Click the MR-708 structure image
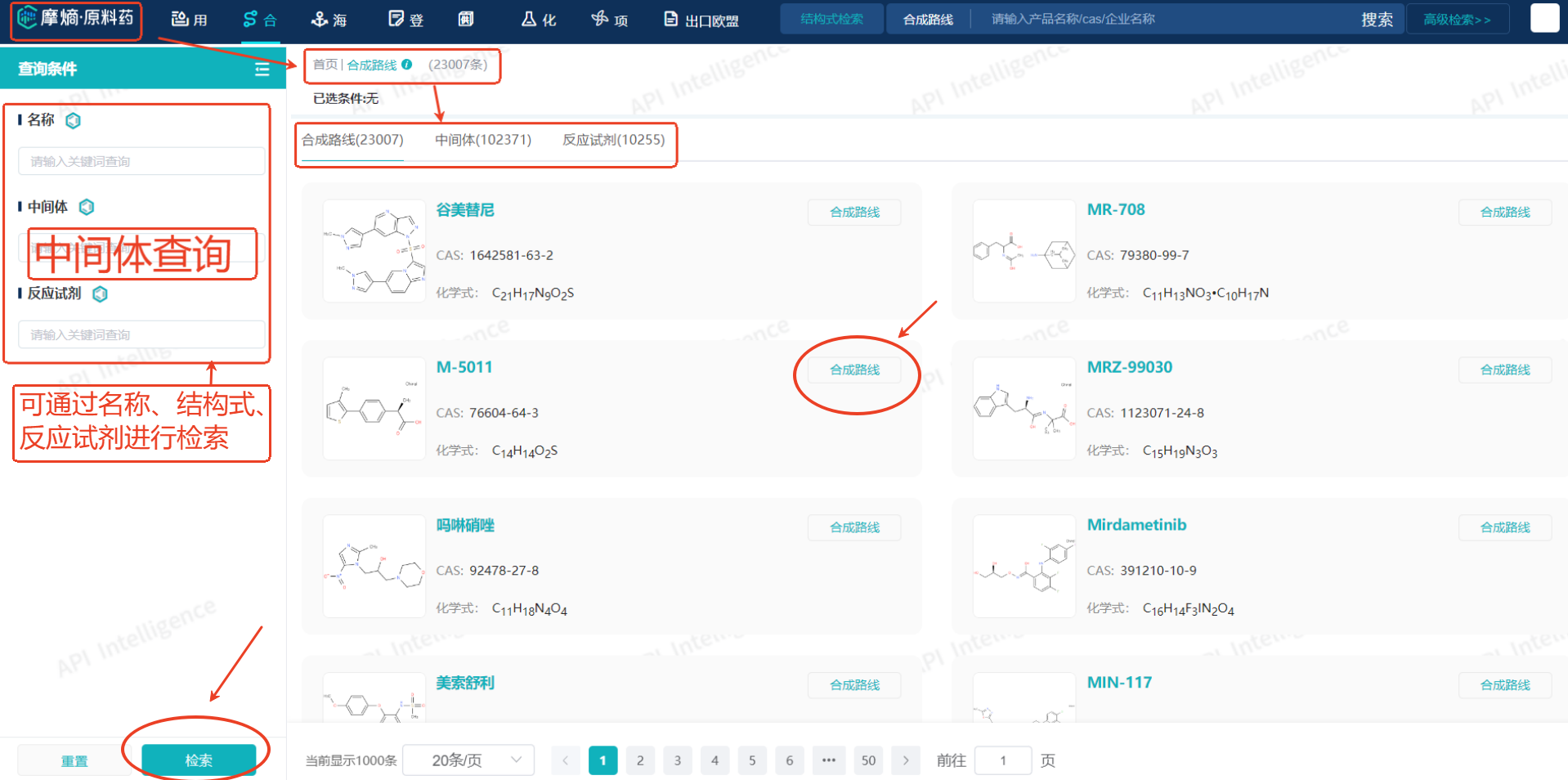The image size is (1568, 780). coord(1024,251)
